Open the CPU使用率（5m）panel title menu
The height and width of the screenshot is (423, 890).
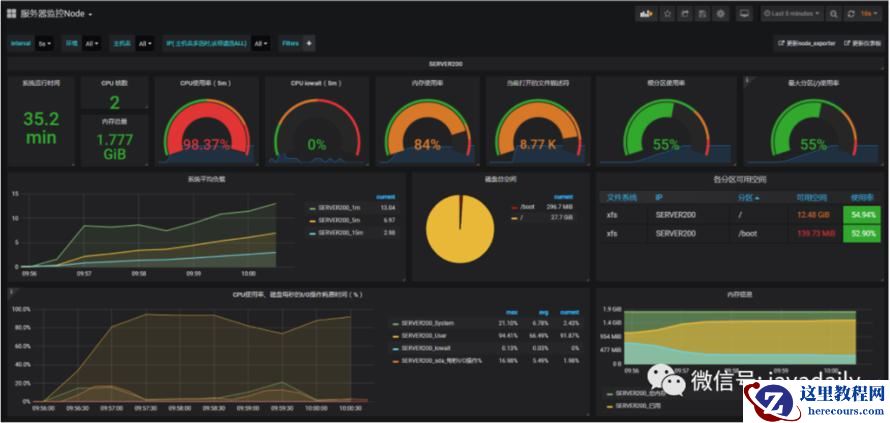click(205, 83)
